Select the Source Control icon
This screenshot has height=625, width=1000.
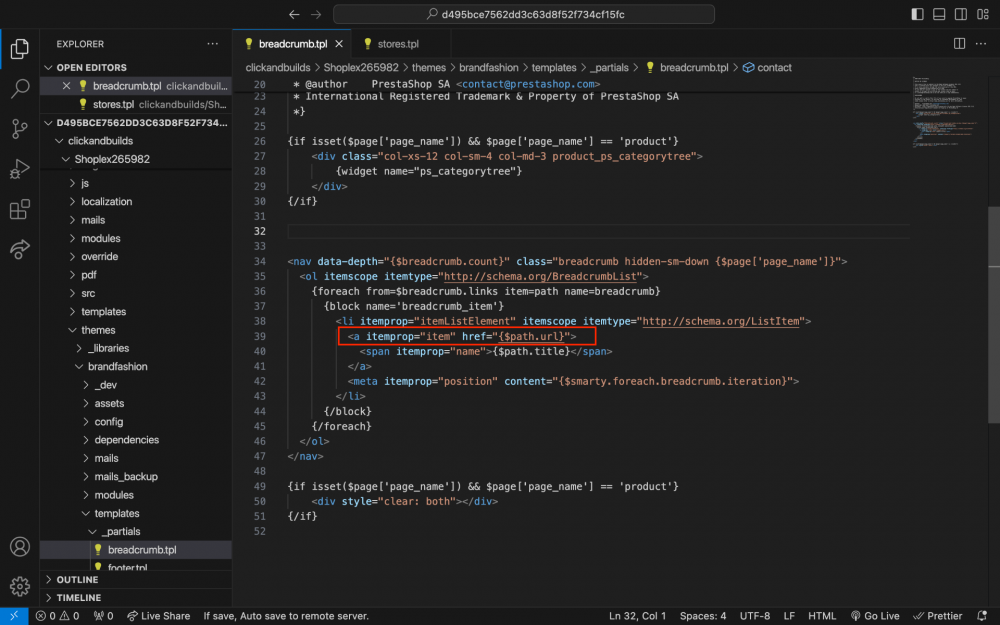point(20,128)
